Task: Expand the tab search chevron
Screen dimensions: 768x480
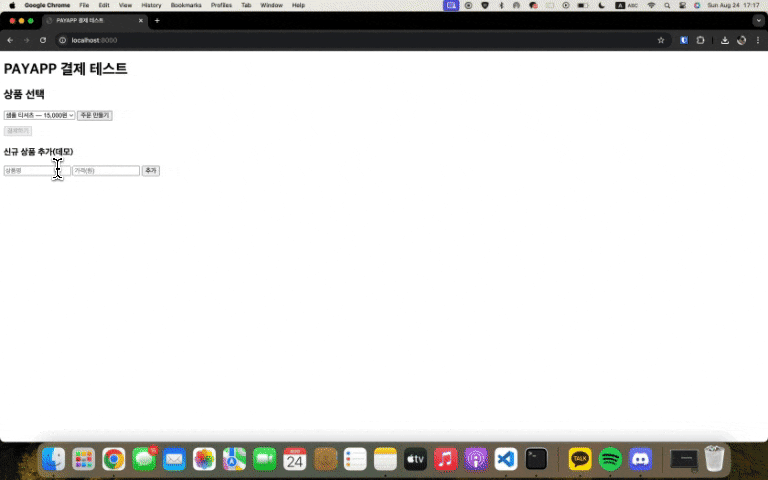Action: tap(759, 21)
